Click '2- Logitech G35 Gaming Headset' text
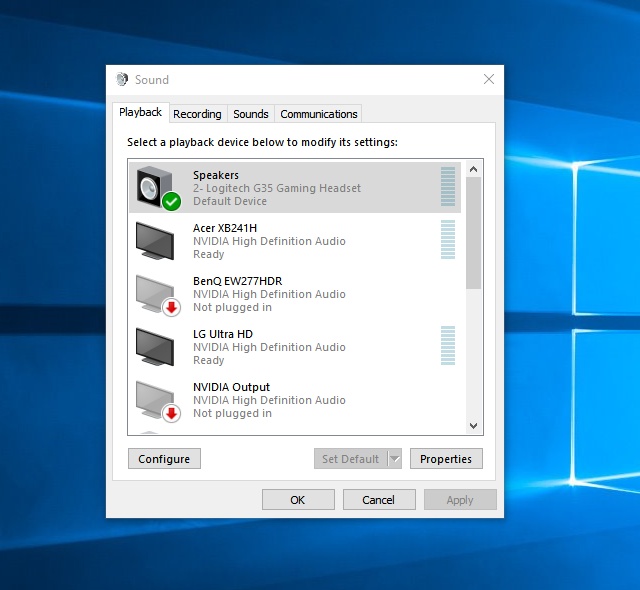Screen dimensions: 640x590 pyautogui.click(x=277, y=188)
